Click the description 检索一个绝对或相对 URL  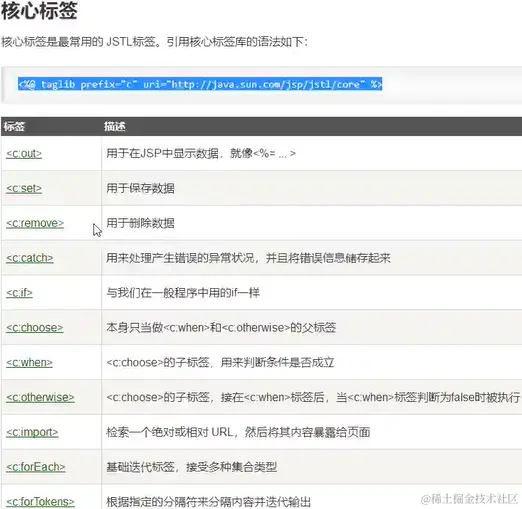point(170,432)
